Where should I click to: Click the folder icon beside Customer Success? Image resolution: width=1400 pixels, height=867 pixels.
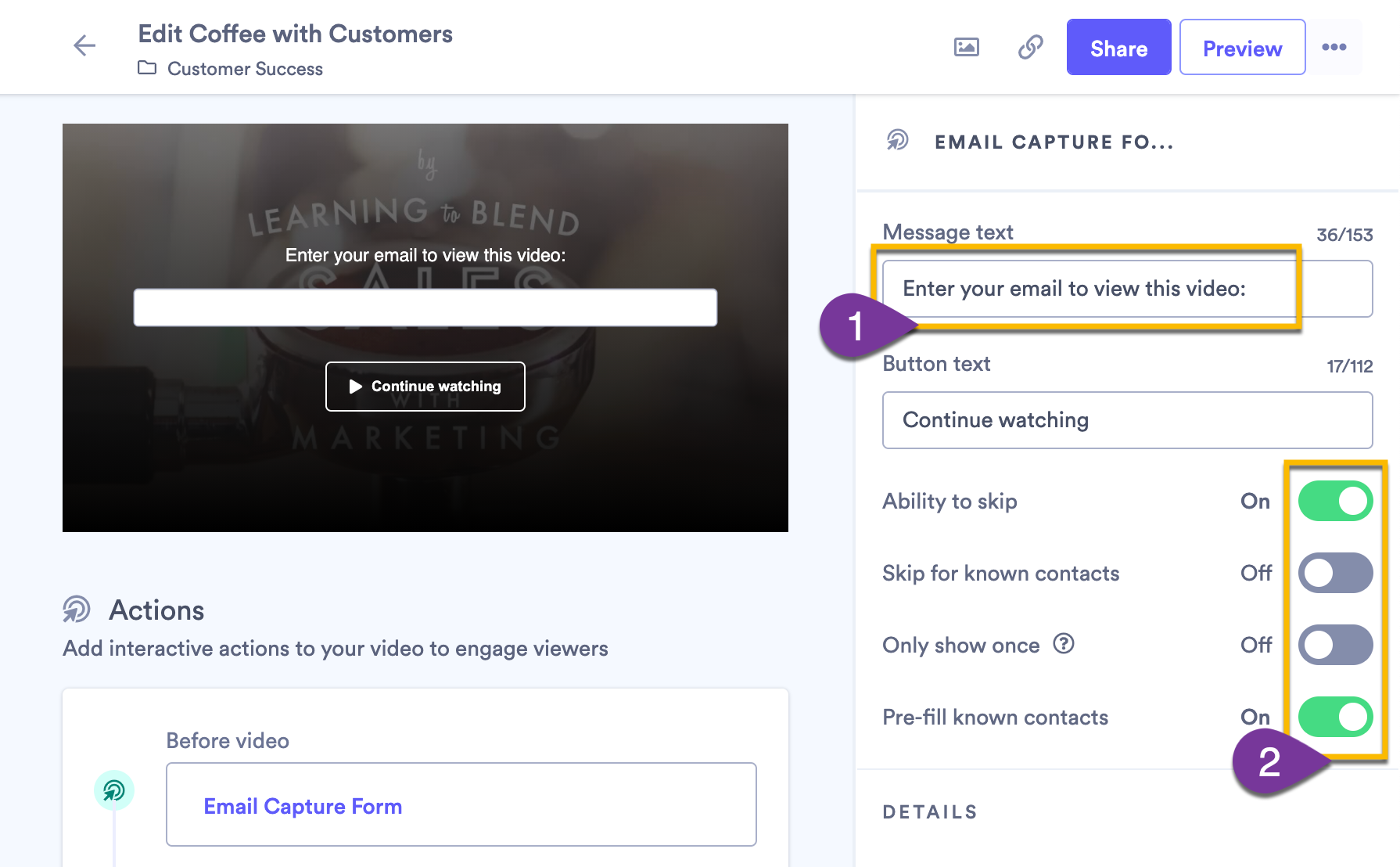145,69
